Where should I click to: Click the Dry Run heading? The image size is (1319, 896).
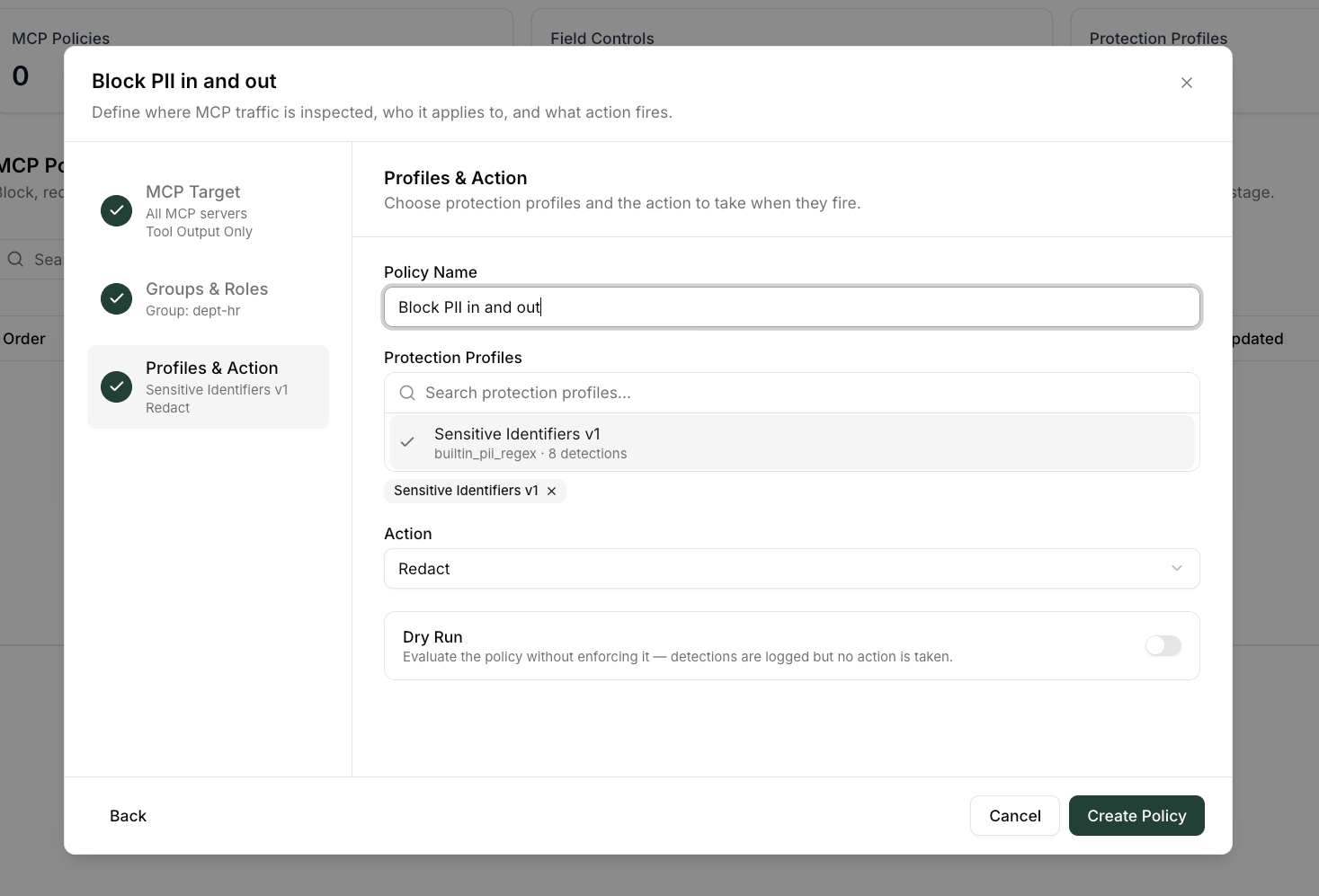pyautogui.click(x=432, y=637)
